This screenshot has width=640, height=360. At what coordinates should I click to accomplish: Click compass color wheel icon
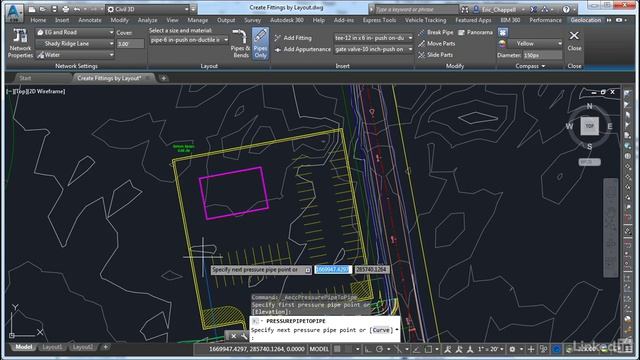coord(502,44)
